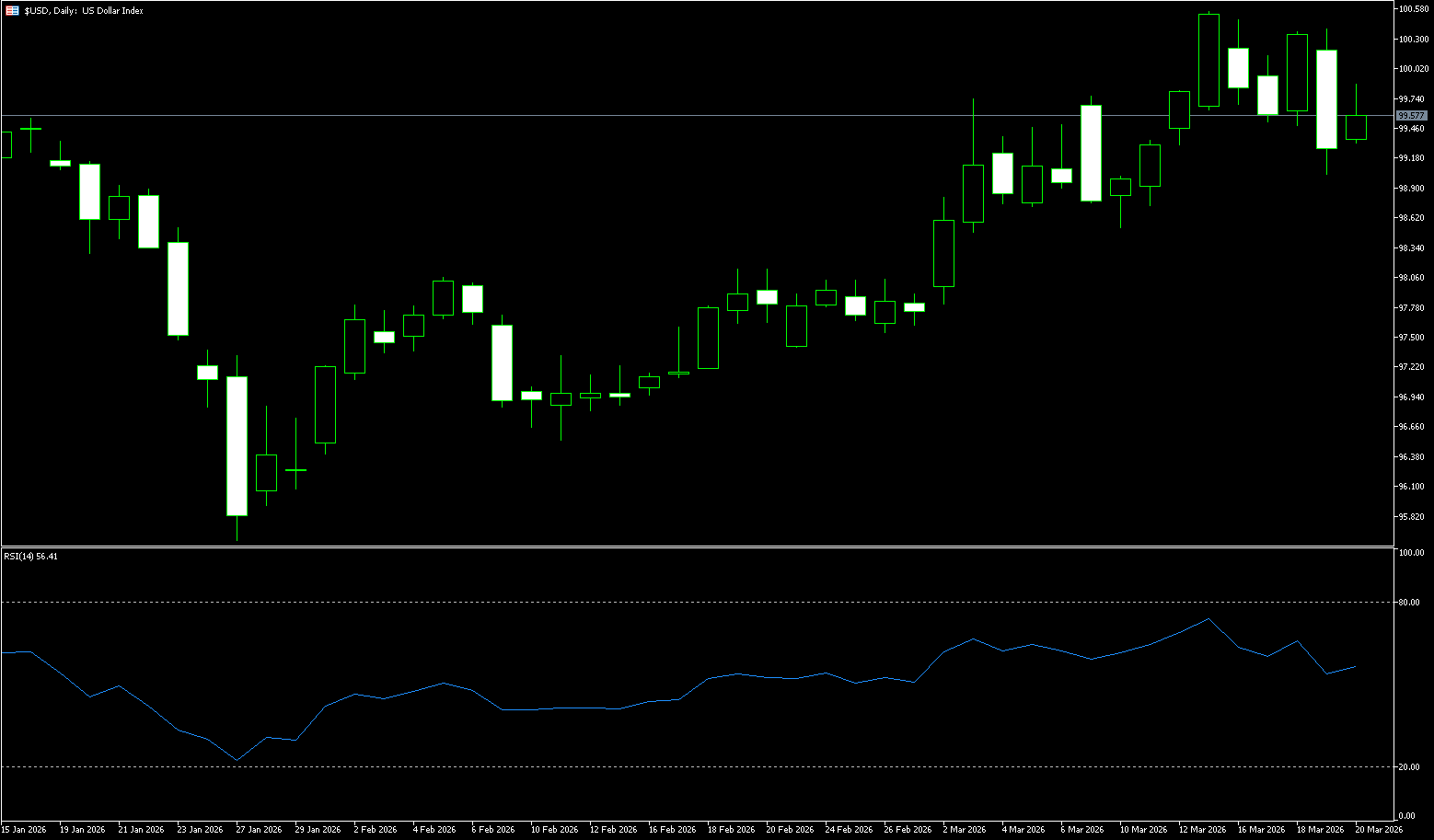Select the big bearish candle above 18 Mar 2026

click(x=1326, y=99)
